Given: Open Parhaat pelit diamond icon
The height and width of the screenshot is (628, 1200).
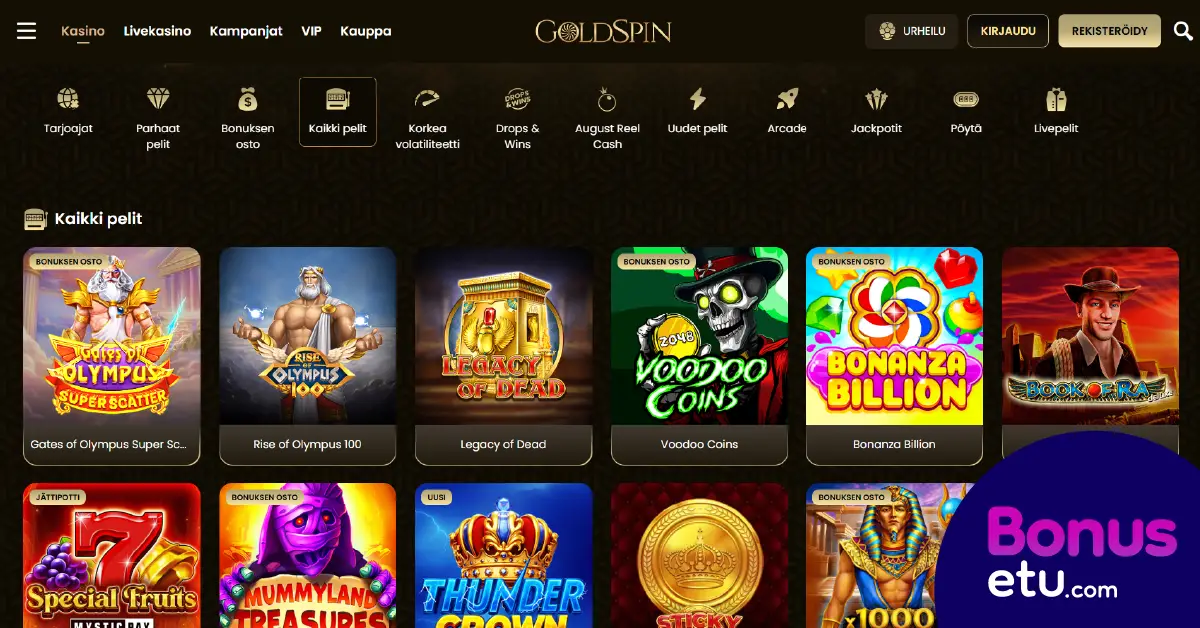Looking at the screenshot, I should click(x=158, y=98).
